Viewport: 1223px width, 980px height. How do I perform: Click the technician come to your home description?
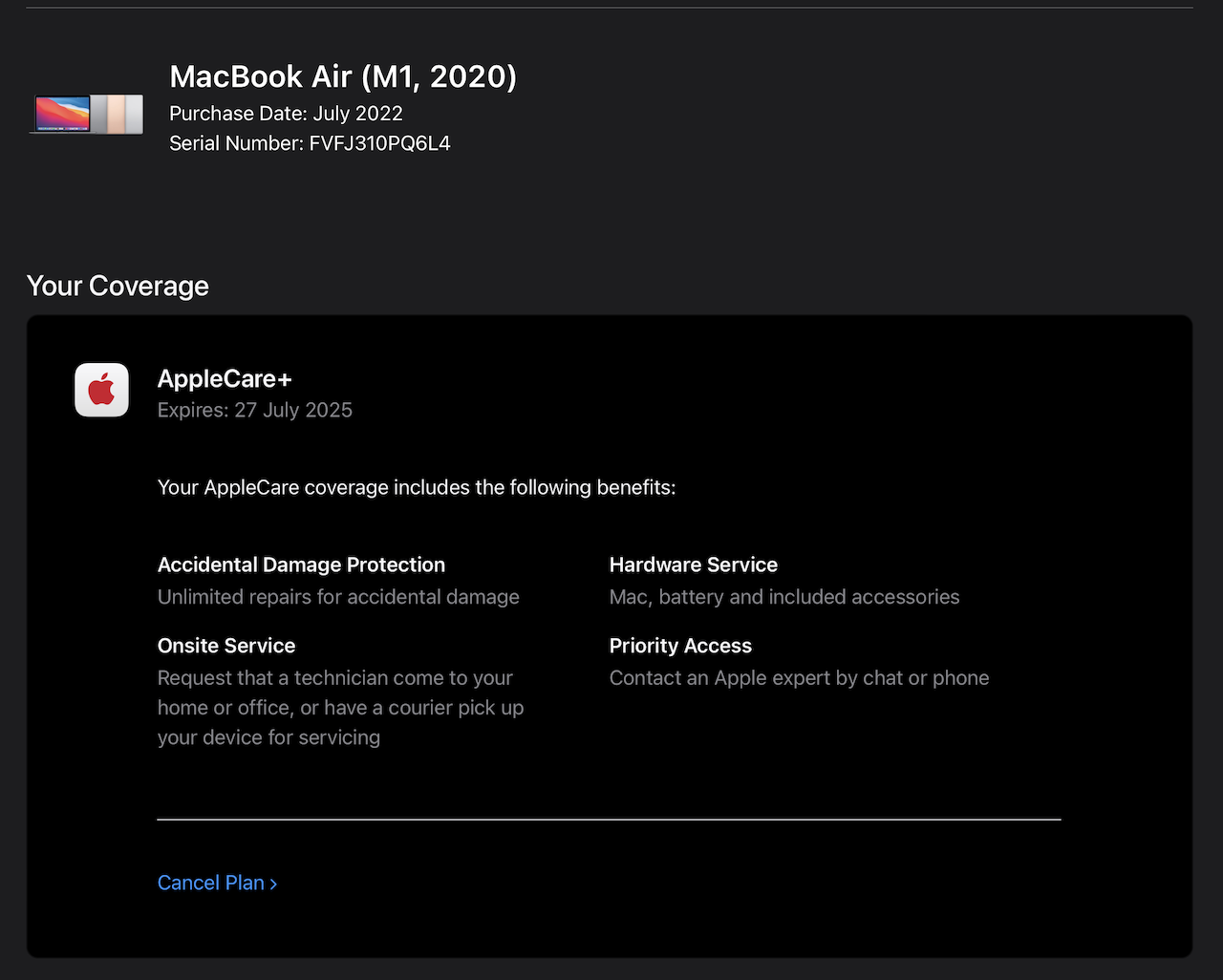point(341,708)
